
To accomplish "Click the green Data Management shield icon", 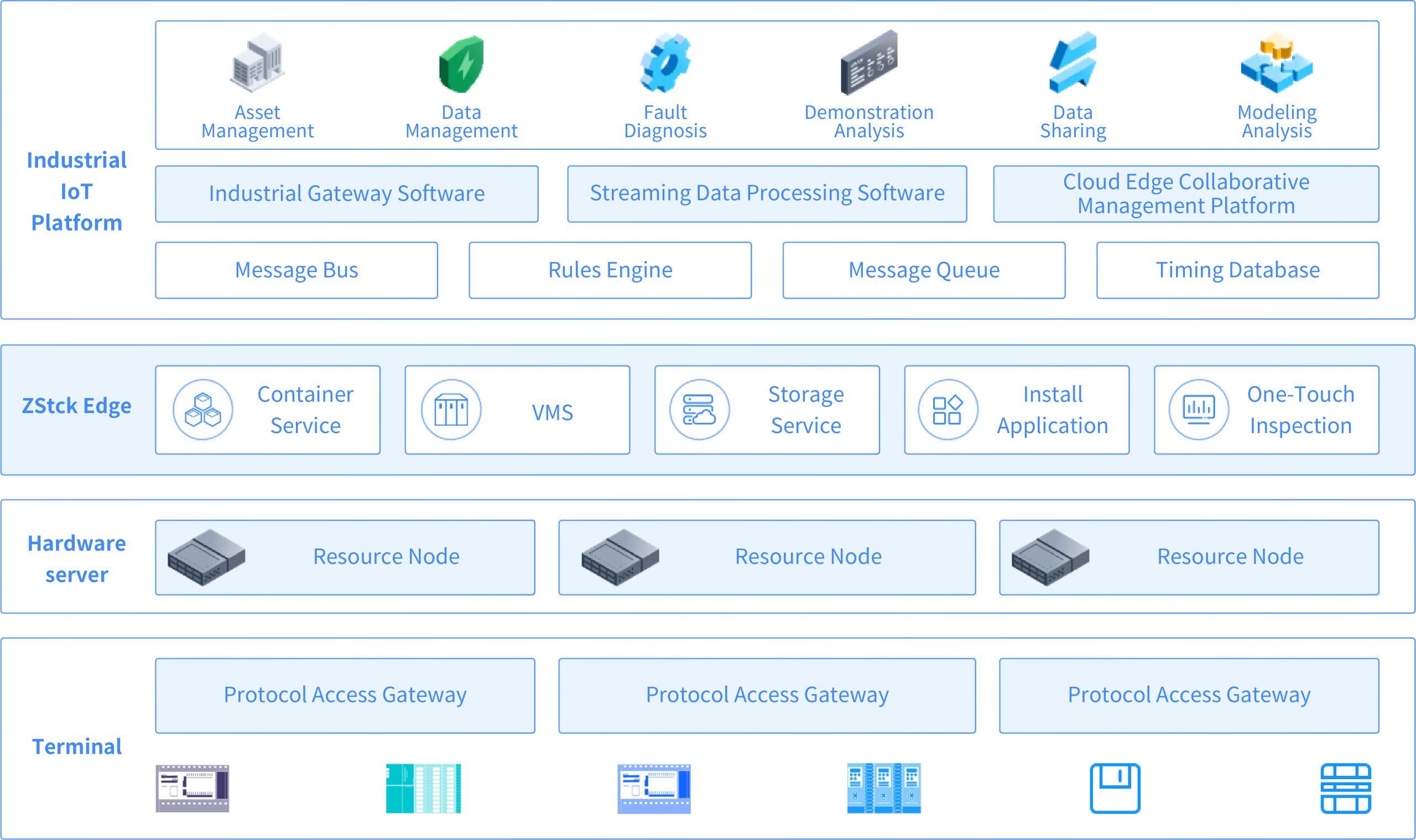I will click(x=461, y=64).
